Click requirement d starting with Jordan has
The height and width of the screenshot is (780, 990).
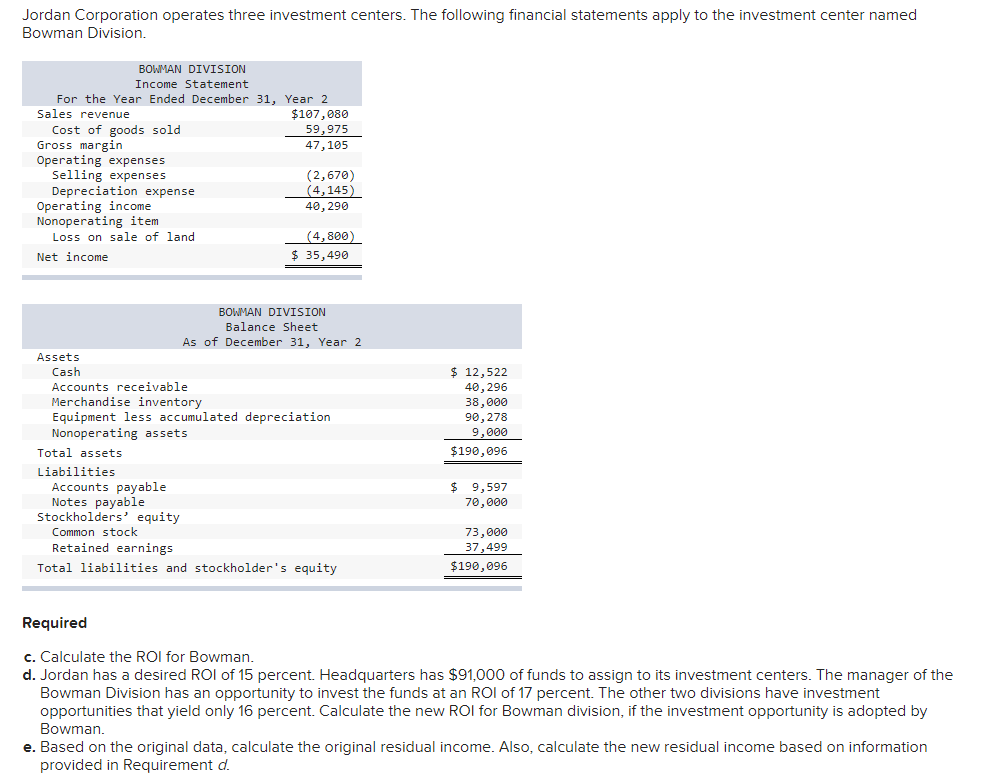[x=487, y=702]
